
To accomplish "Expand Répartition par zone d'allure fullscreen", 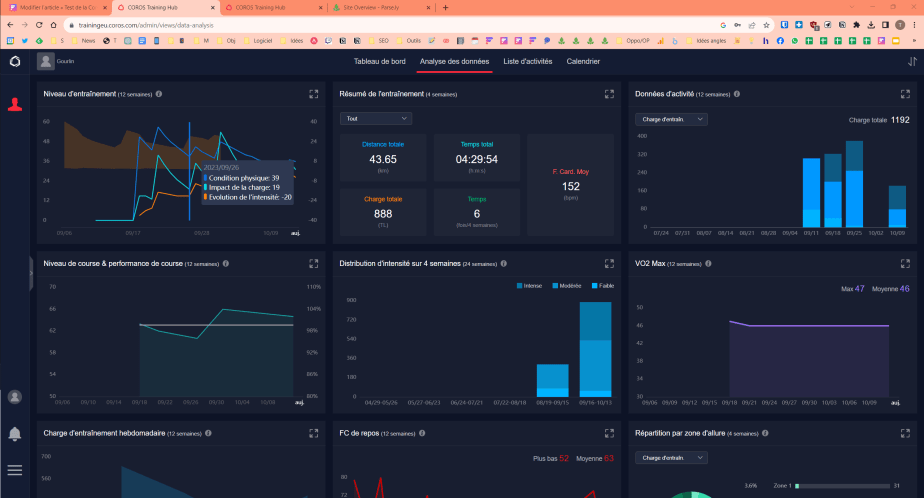I will 905,433.
